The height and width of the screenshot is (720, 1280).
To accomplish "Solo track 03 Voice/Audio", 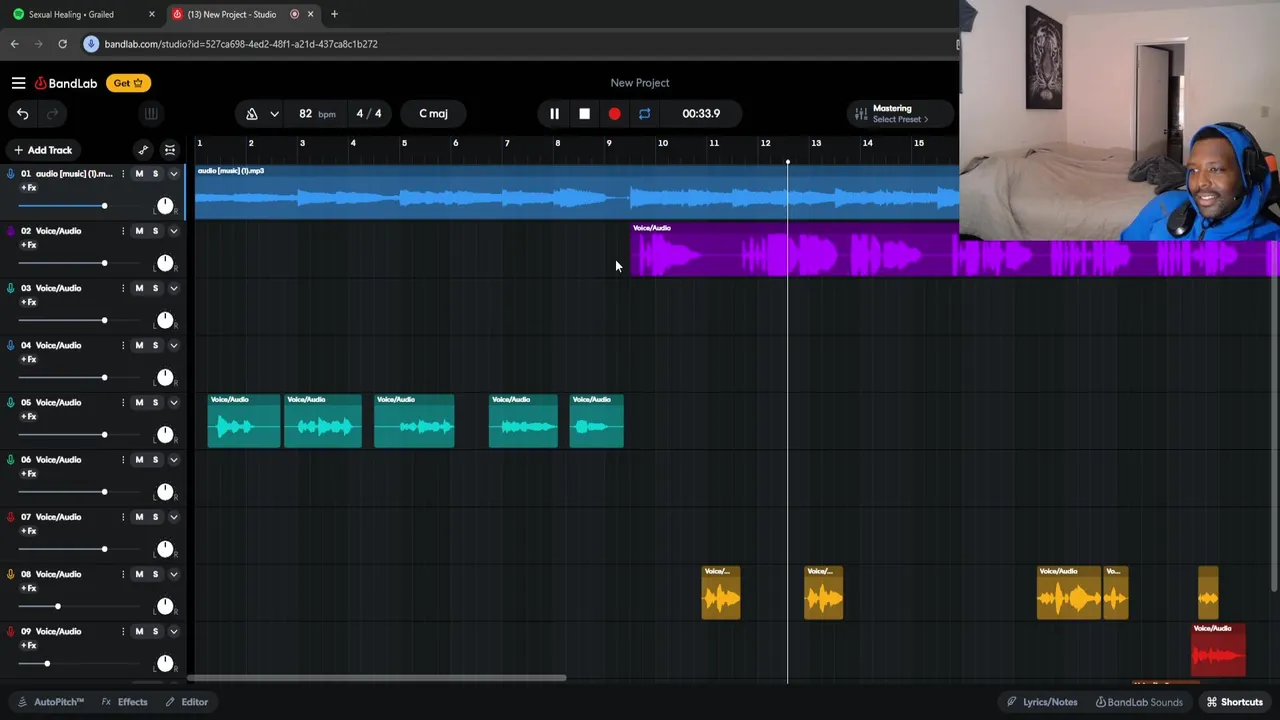I will pos(155,288).
